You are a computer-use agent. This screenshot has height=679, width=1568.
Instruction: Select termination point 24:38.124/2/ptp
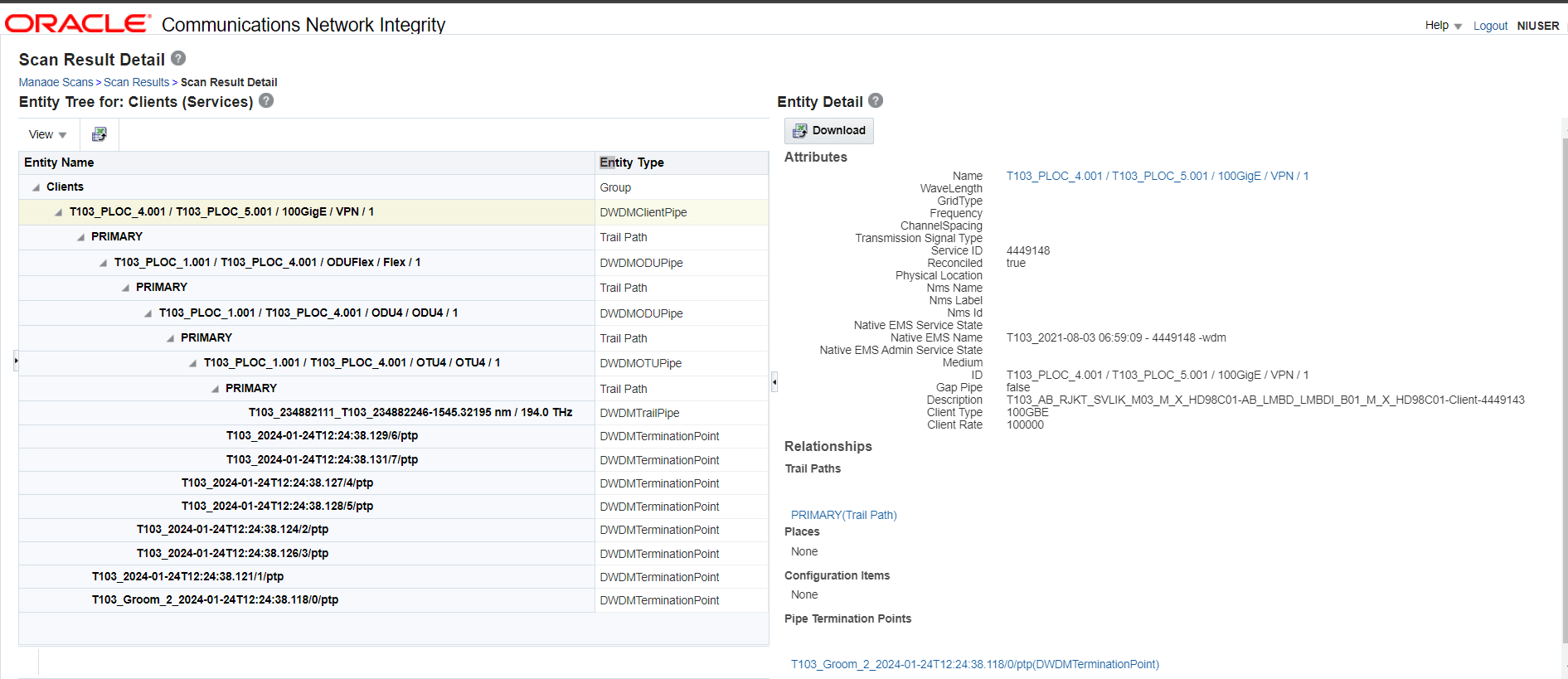click(393, 529)
